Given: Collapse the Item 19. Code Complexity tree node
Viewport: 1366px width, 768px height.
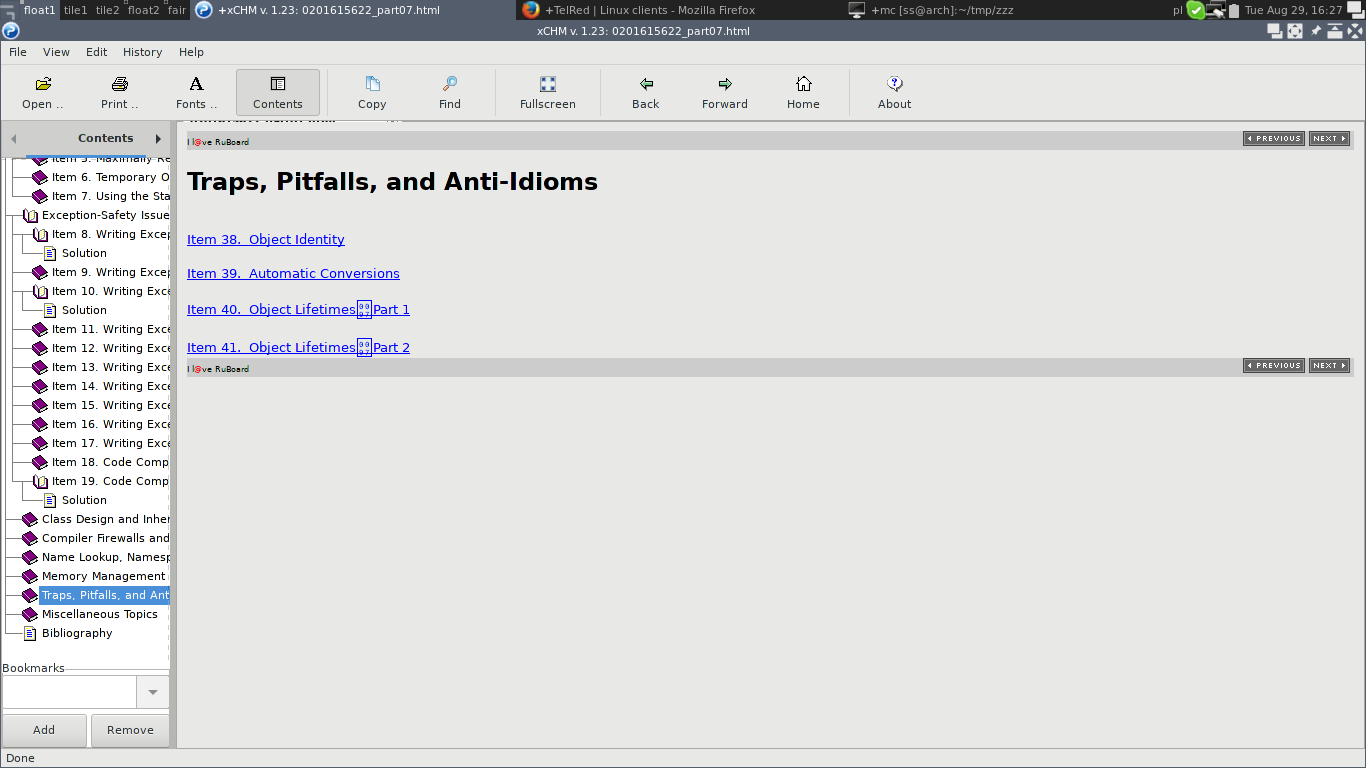Looking at the screenshot, I should tap(40, 481).
